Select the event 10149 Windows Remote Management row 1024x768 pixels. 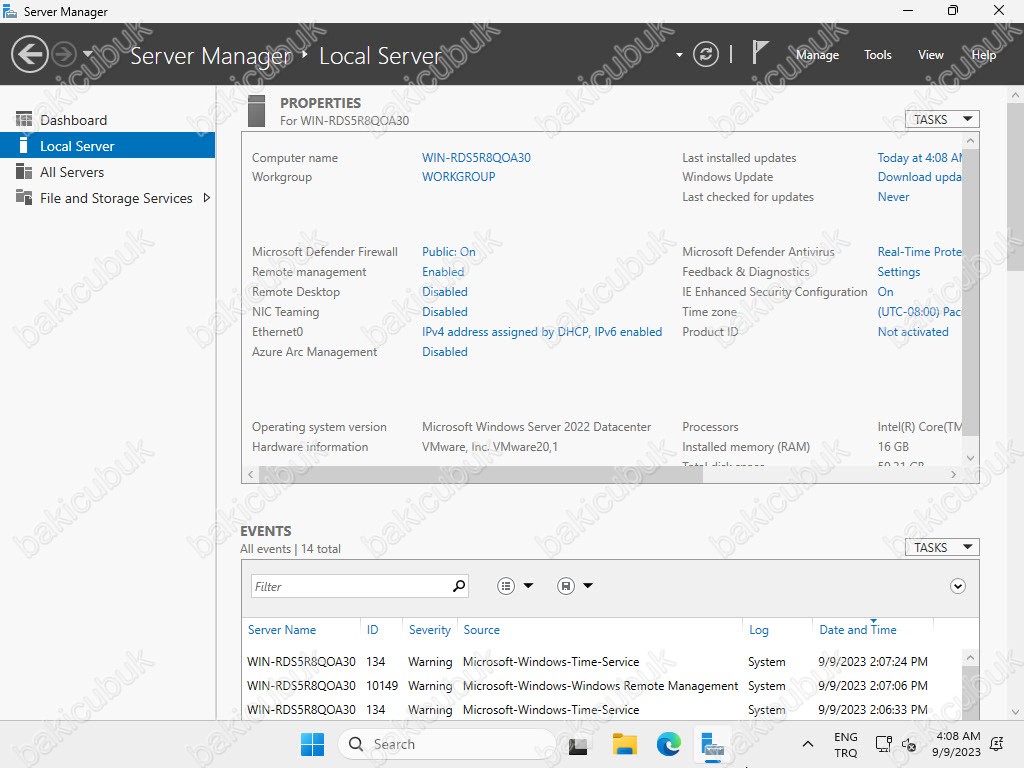pos(601,686)
